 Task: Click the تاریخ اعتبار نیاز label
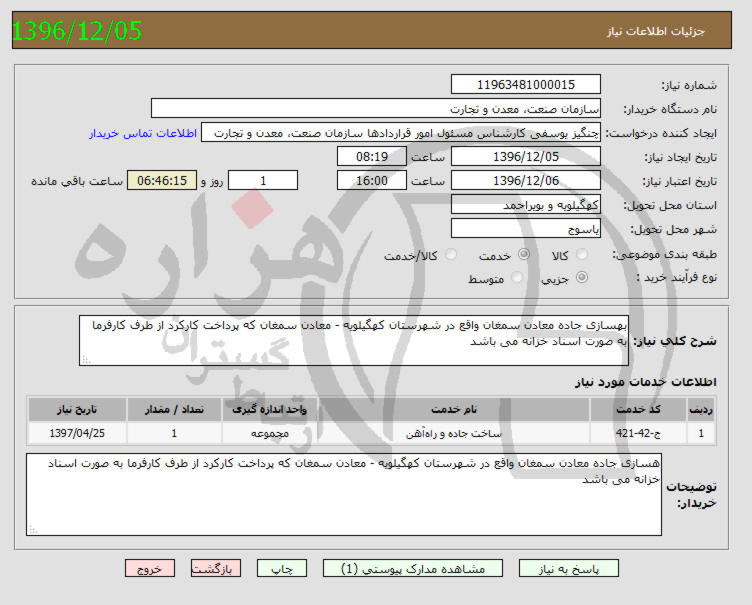pyautogui.click(x=680, y=181)
